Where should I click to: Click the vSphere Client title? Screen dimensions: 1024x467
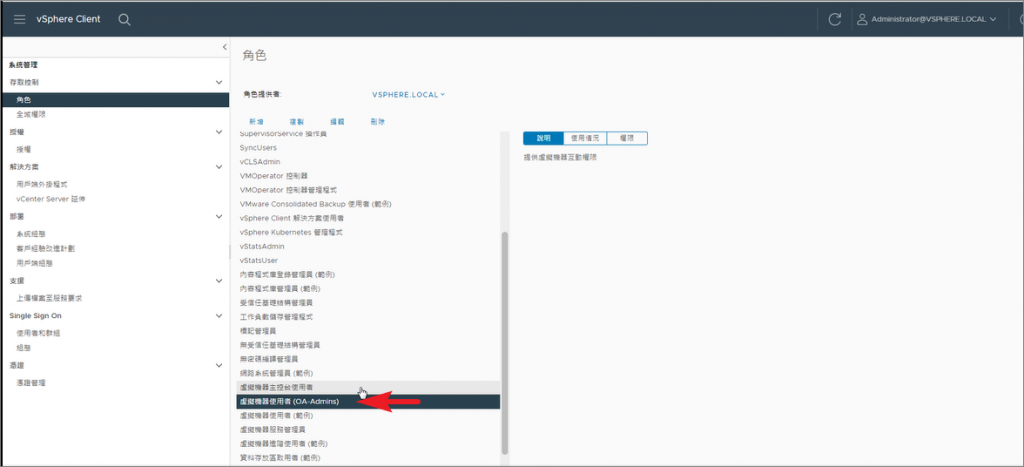coord(68,20)
